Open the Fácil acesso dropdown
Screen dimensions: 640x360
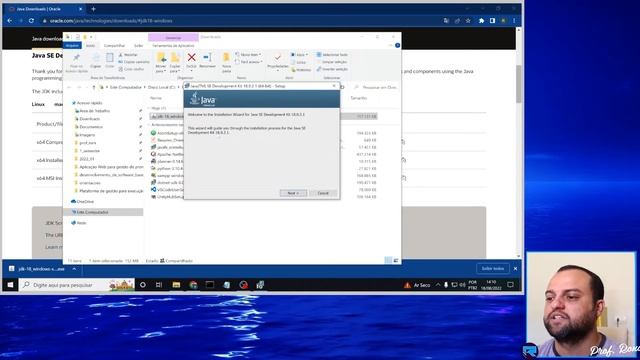[x=249, y=62]
